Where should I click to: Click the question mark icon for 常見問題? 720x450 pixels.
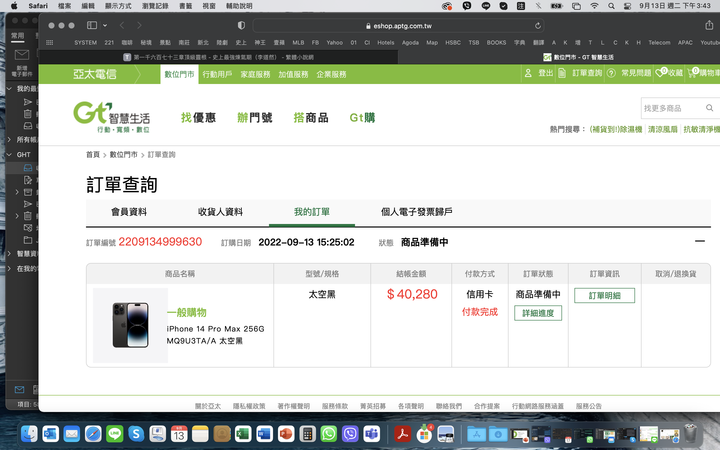point(611,73)
